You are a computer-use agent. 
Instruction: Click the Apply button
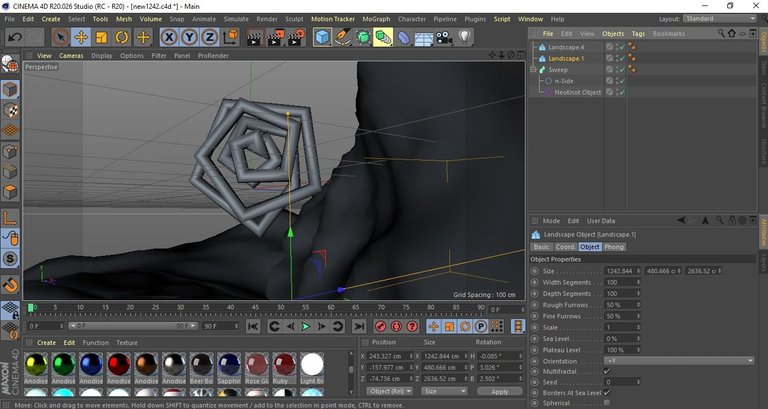point(499,392)
